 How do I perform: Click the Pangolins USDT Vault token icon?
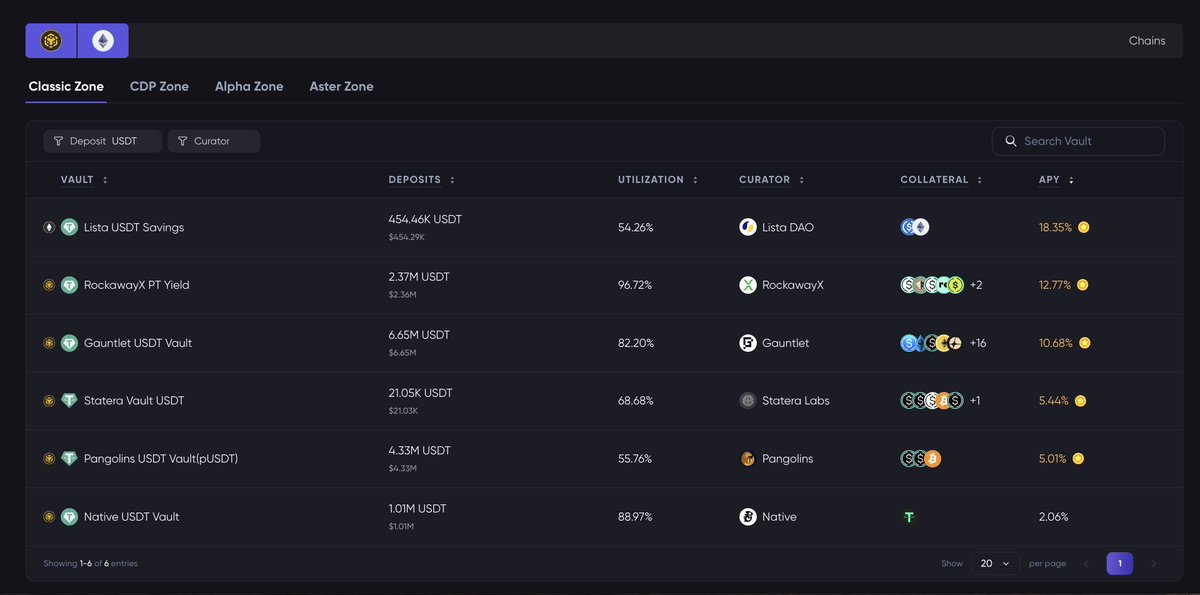point(69,459)
